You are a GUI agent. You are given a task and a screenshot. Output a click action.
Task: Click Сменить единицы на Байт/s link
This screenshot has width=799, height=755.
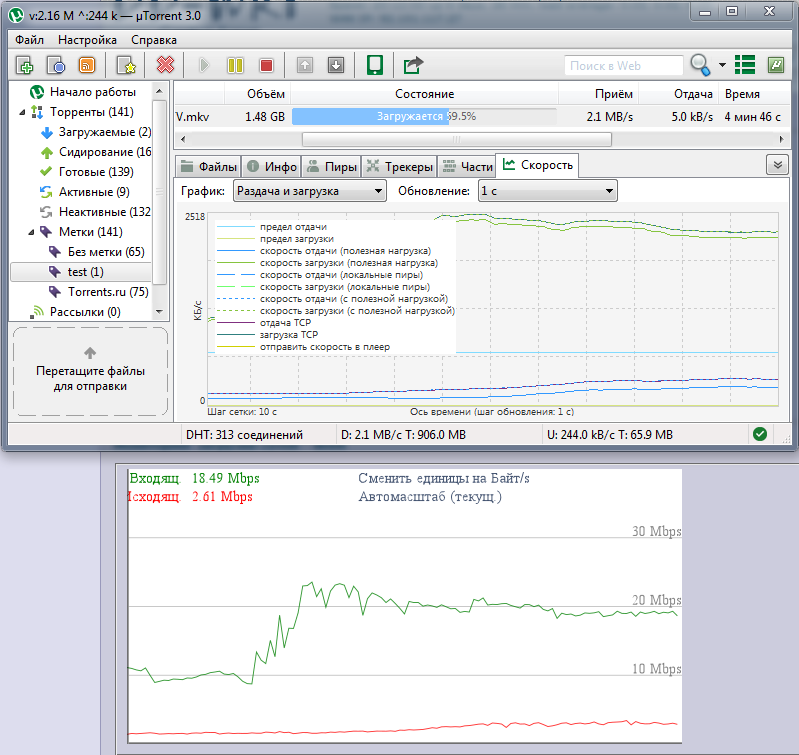443,478
